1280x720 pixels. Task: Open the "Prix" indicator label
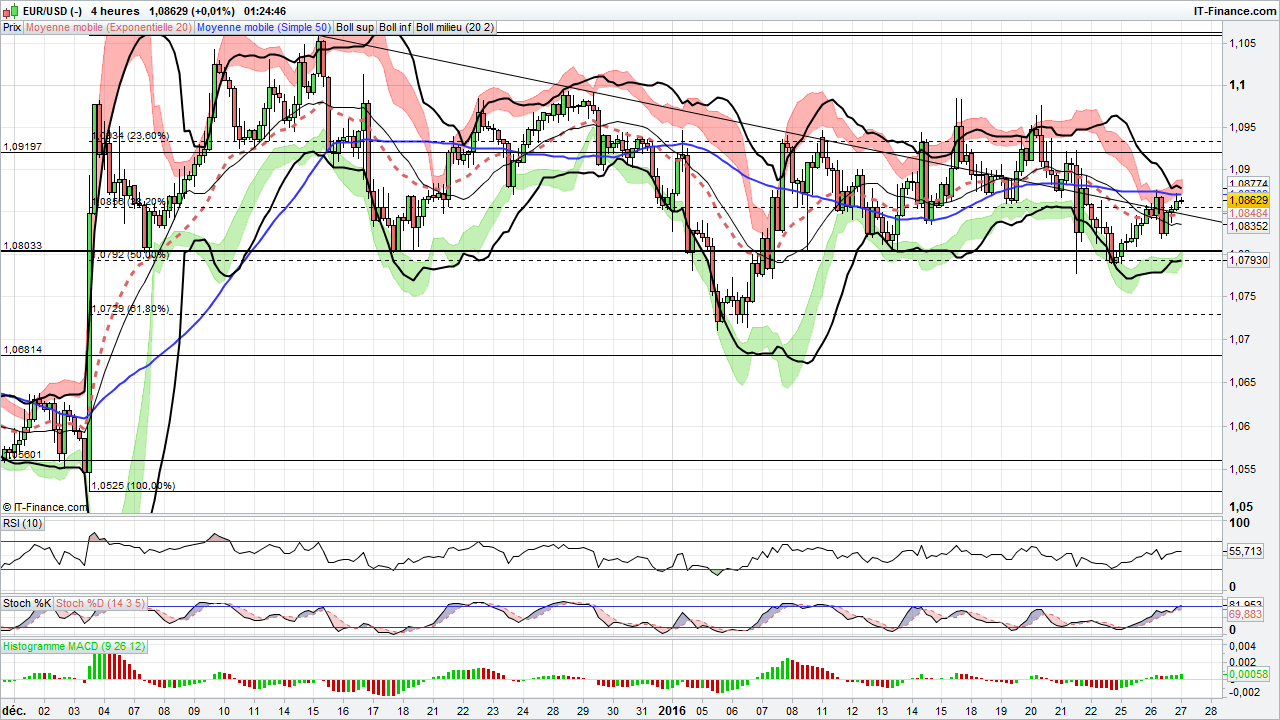pos(11,27)
